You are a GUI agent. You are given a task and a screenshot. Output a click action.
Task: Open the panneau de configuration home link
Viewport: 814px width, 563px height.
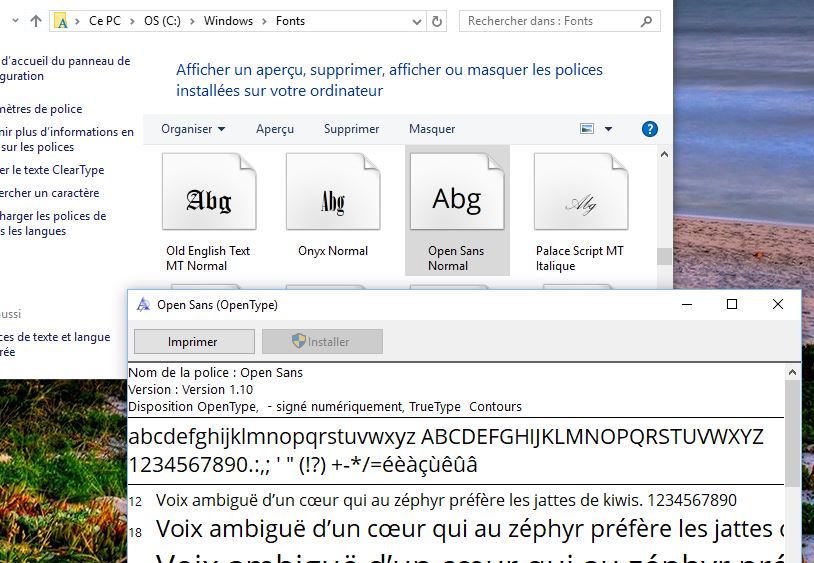pyautogui.click(x=65, y=68)
